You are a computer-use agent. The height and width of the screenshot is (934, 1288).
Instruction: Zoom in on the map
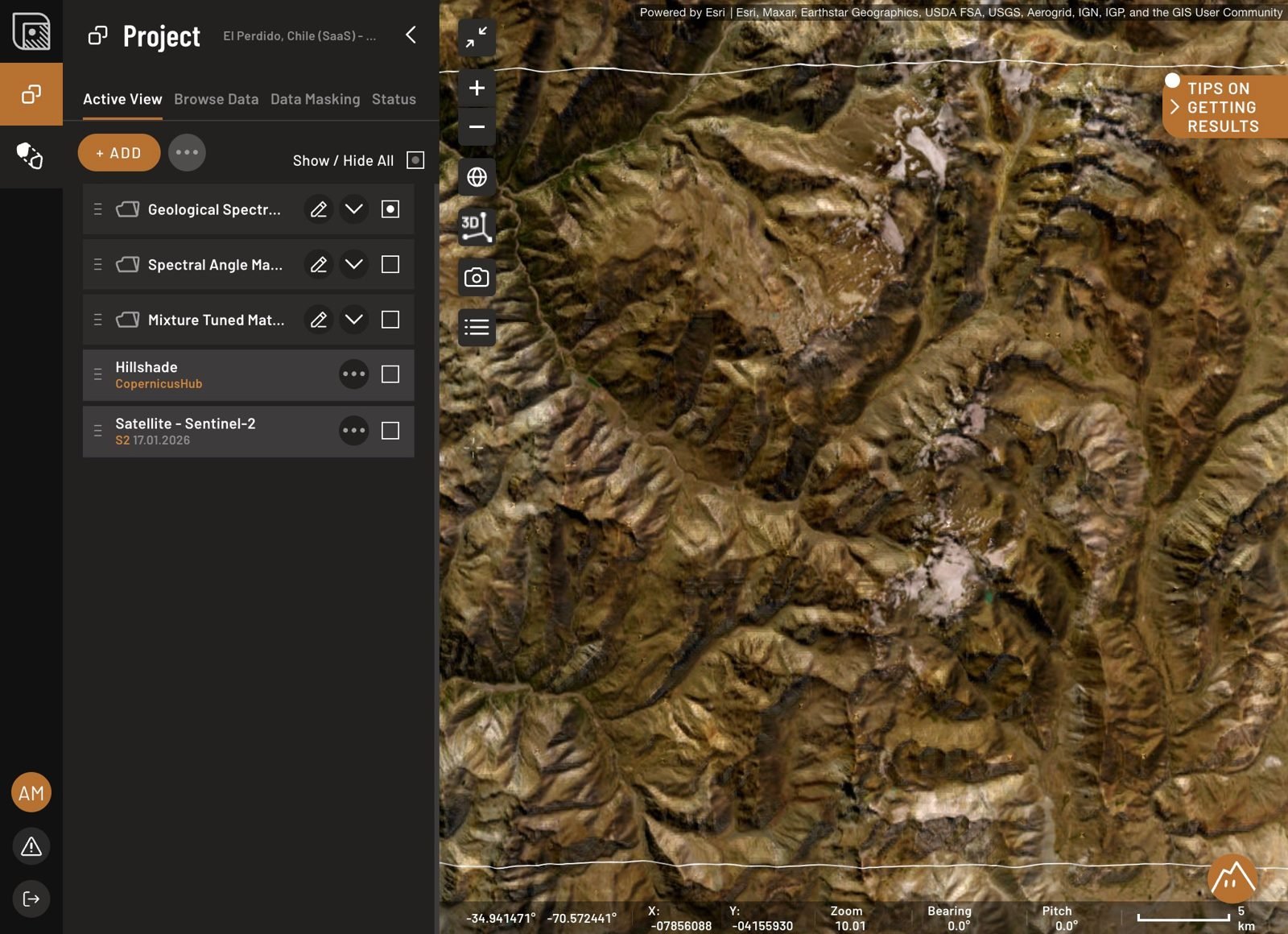point(477,88)
